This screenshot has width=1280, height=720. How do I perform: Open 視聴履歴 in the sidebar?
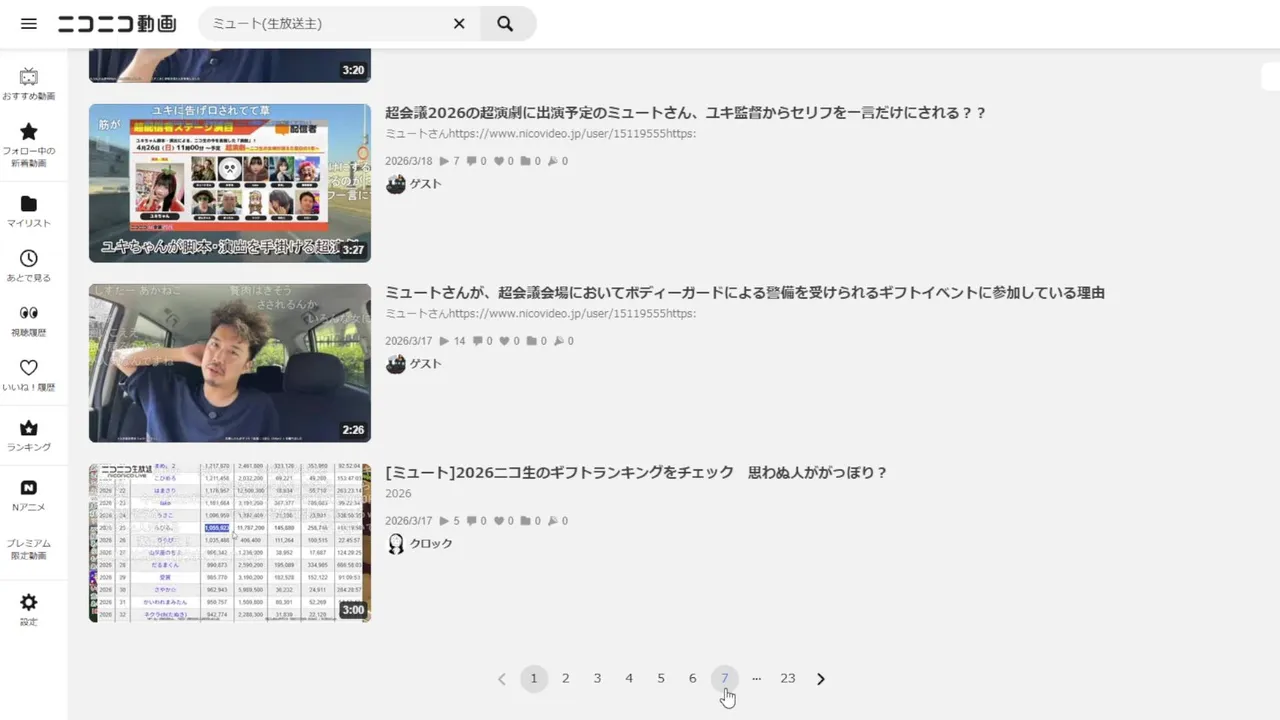pos(29,321)
